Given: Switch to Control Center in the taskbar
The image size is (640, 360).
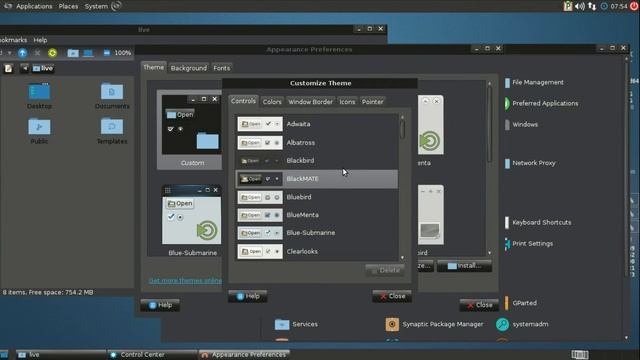Looking at the screenshot, I should click(x=152, y=355).
